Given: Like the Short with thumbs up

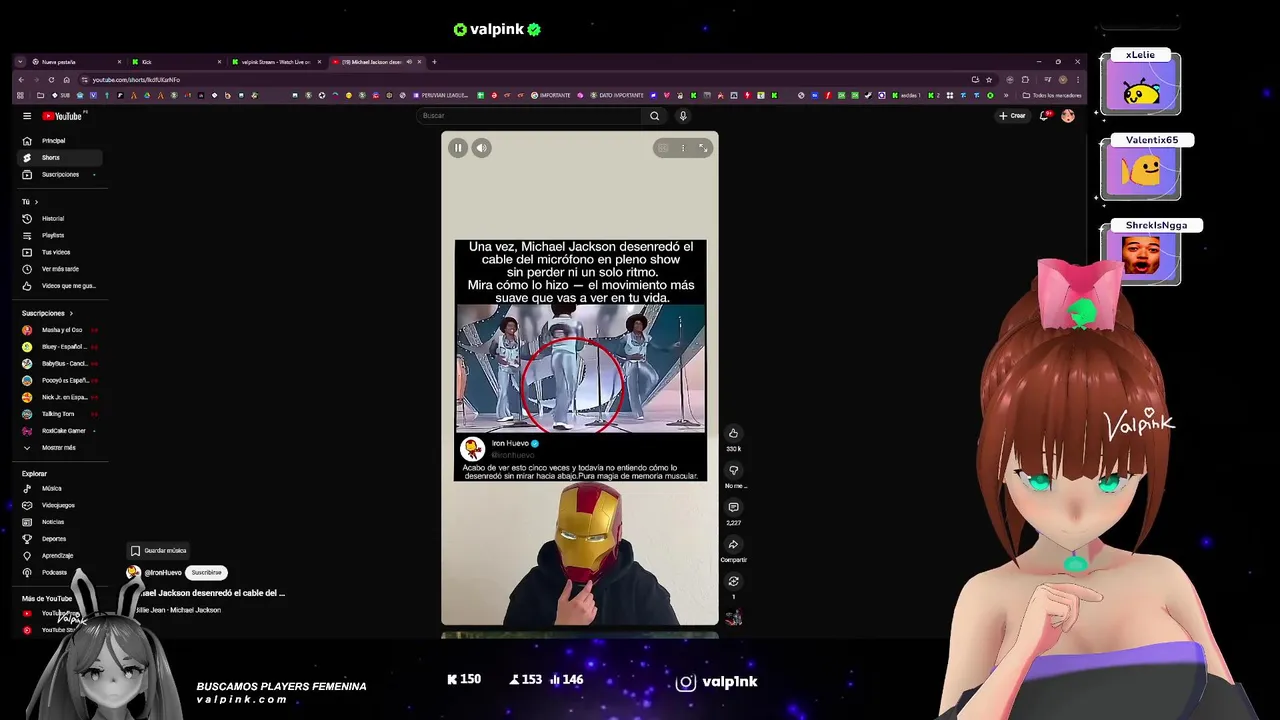Looking at the screenshot, I should pyautogui.click(x=733, y=433).
